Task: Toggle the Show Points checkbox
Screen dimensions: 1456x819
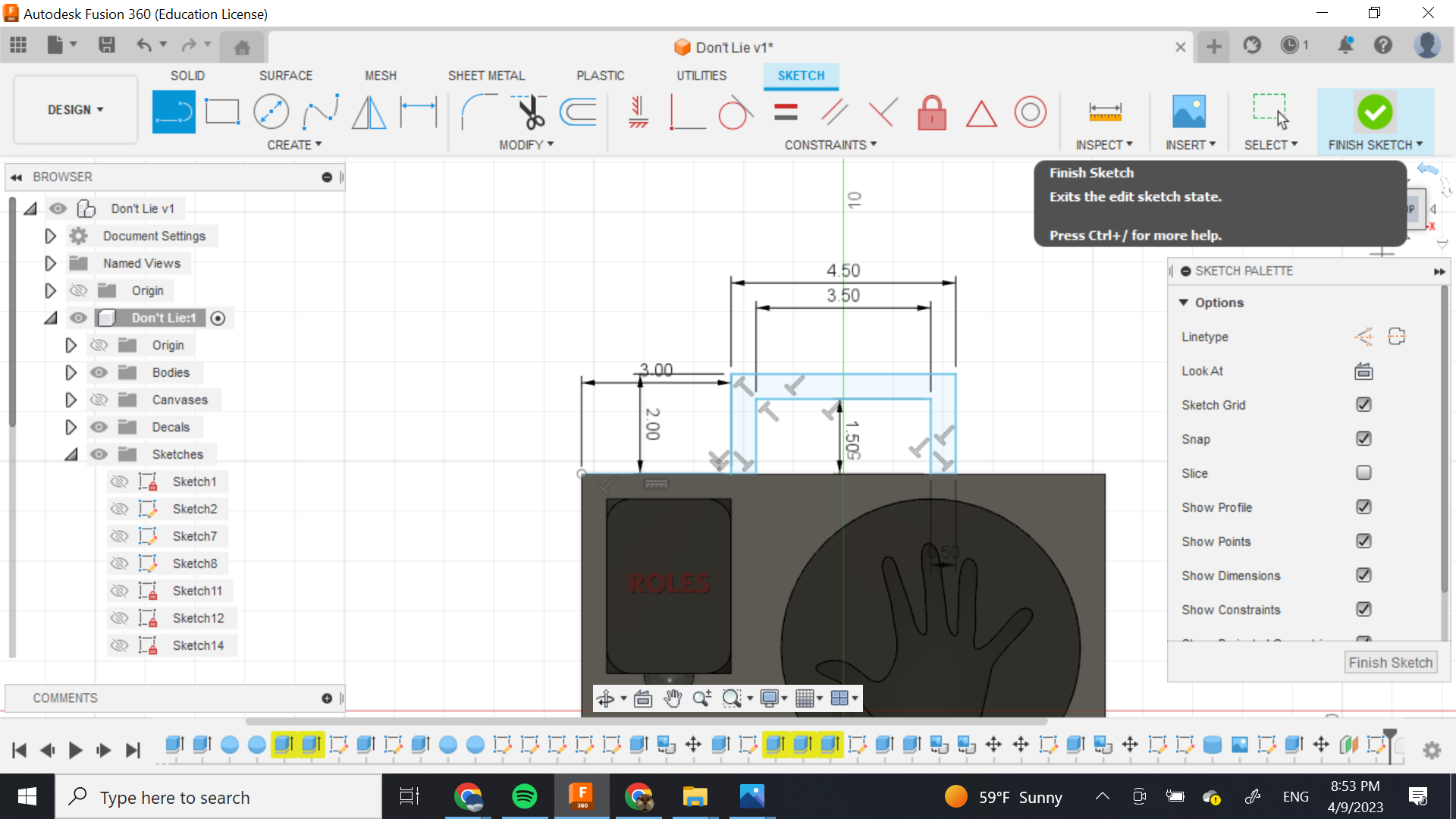Action: tap(1363, 541)
